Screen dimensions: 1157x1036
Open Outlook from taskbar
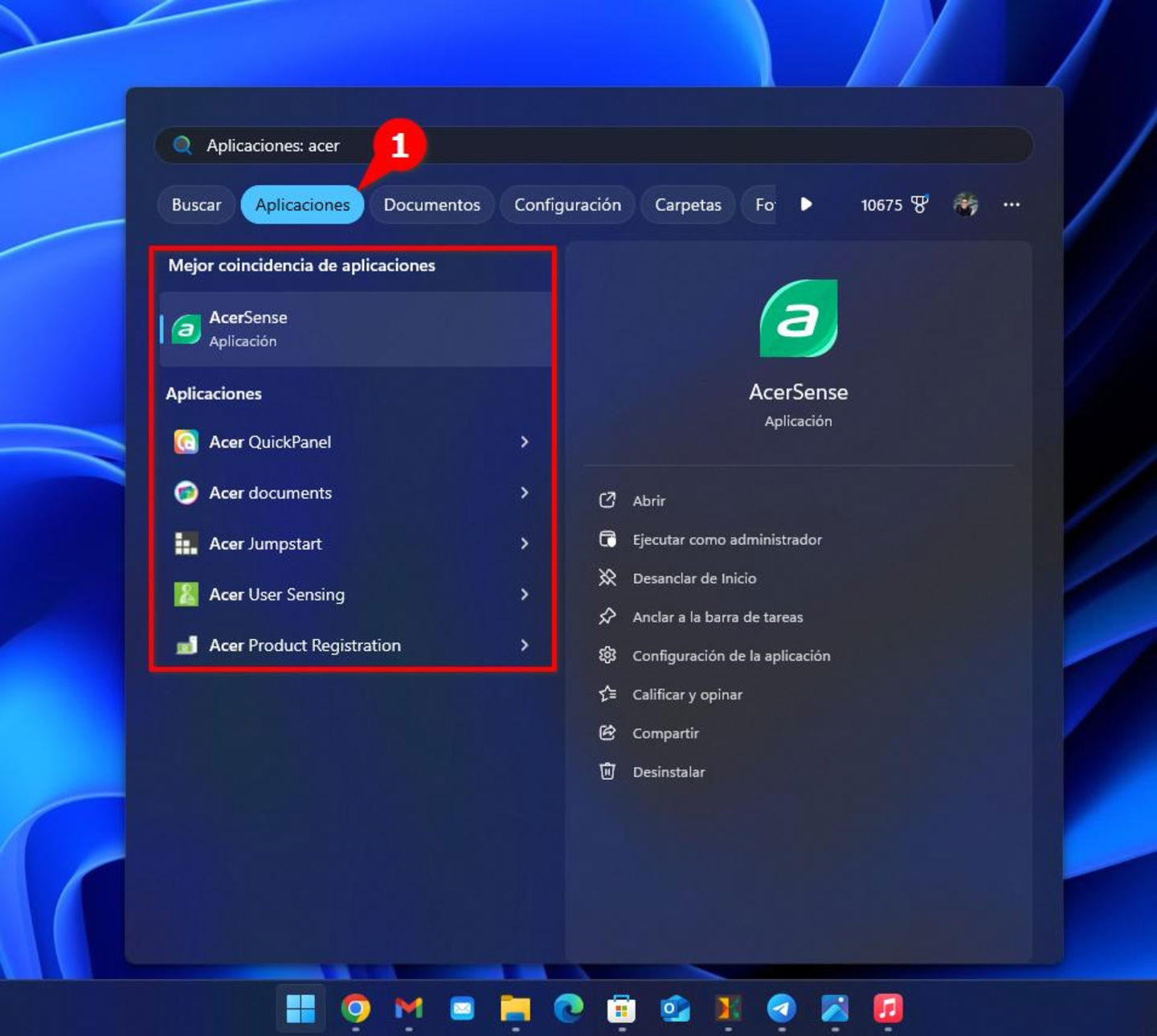[x=675, y=1008]
